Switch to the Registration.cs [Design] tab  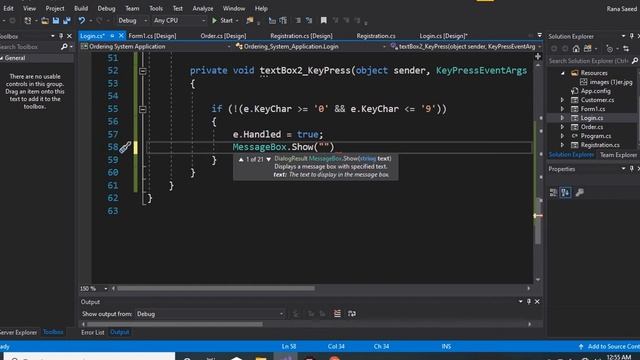tap(301, 36)
